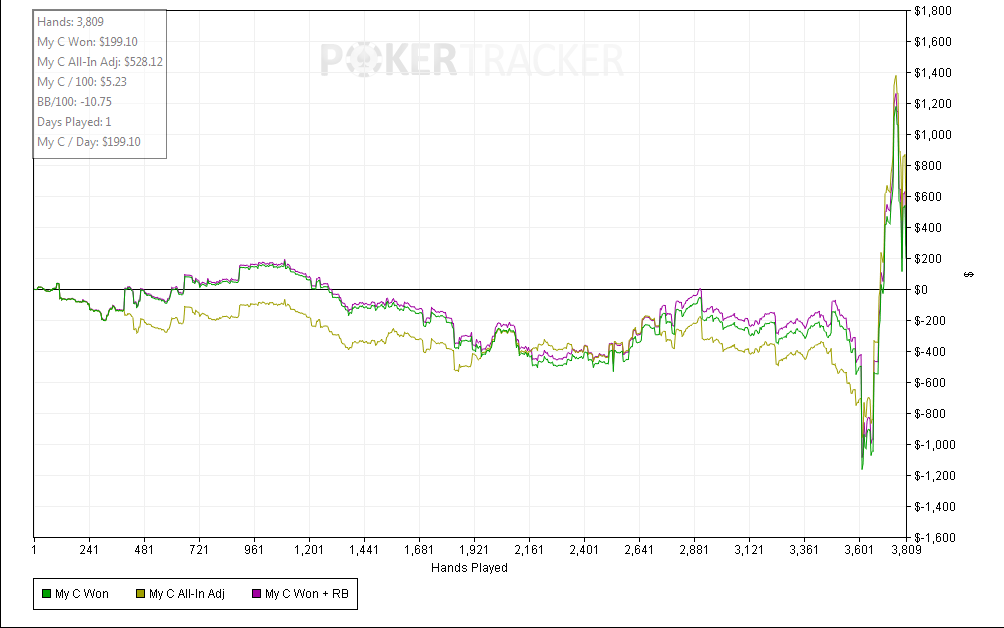1004x628 pixels.
Task: Select the 'My C Won + RB' legend label
Action: [x=307, y=594]
